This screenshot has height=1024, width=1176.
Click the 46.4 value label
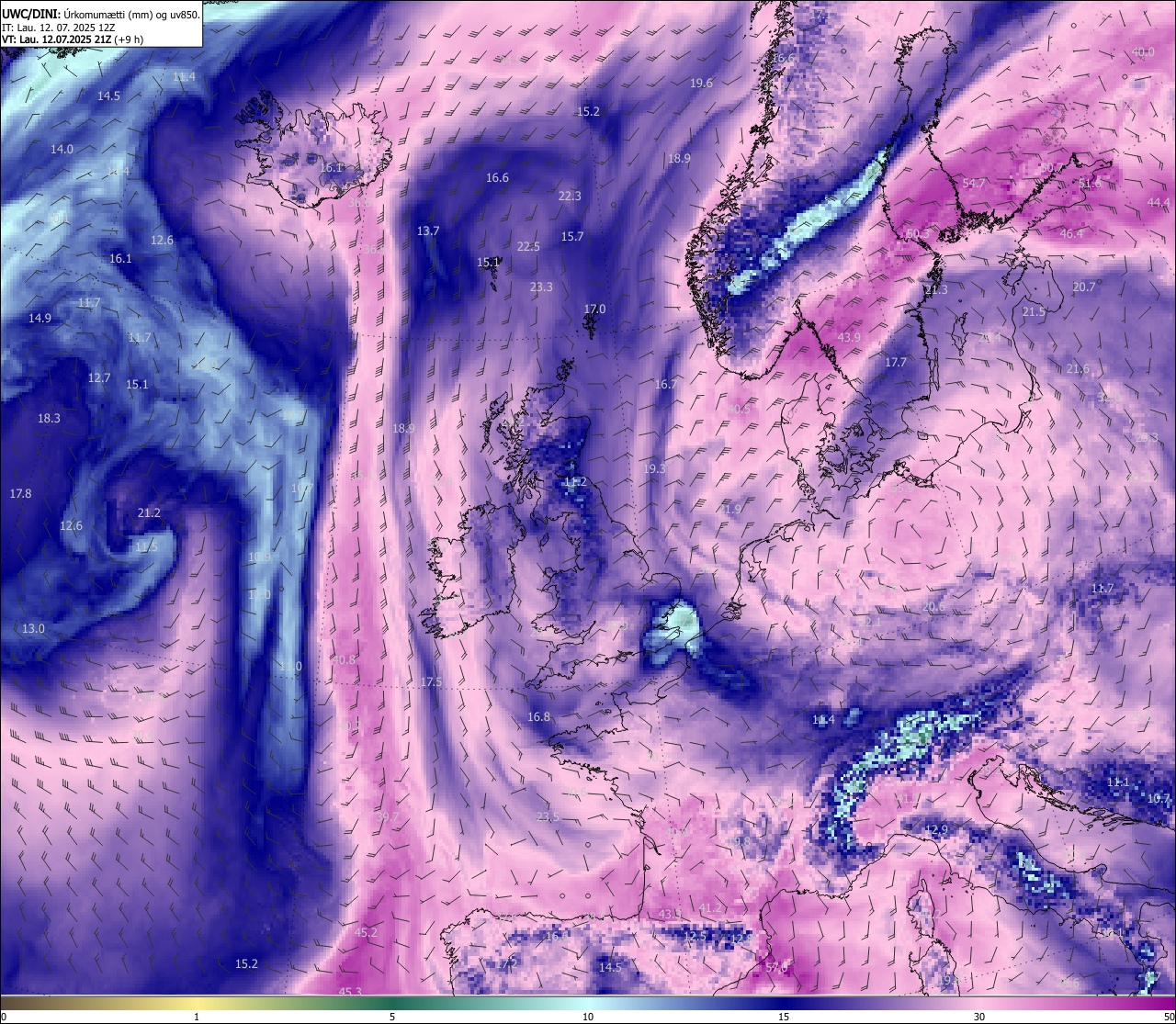click(x=1071, y=233)
